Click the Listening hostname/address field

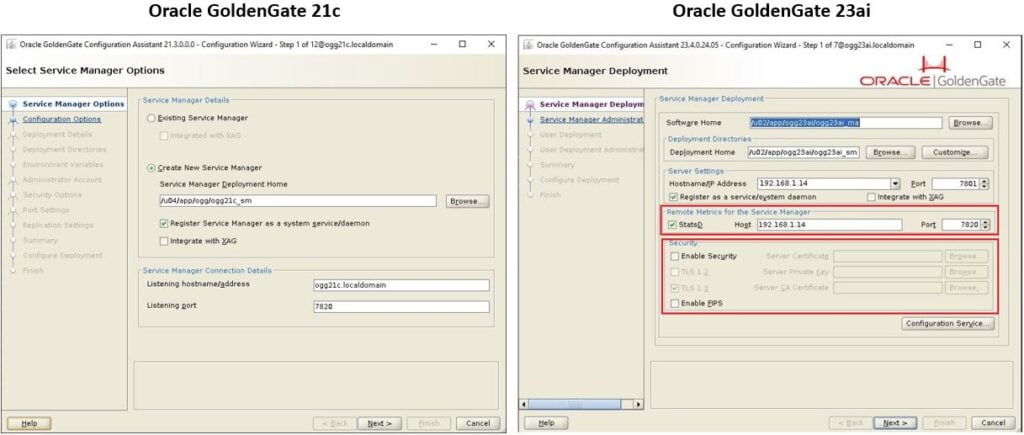pyautogui.click(x=401, y=285)
